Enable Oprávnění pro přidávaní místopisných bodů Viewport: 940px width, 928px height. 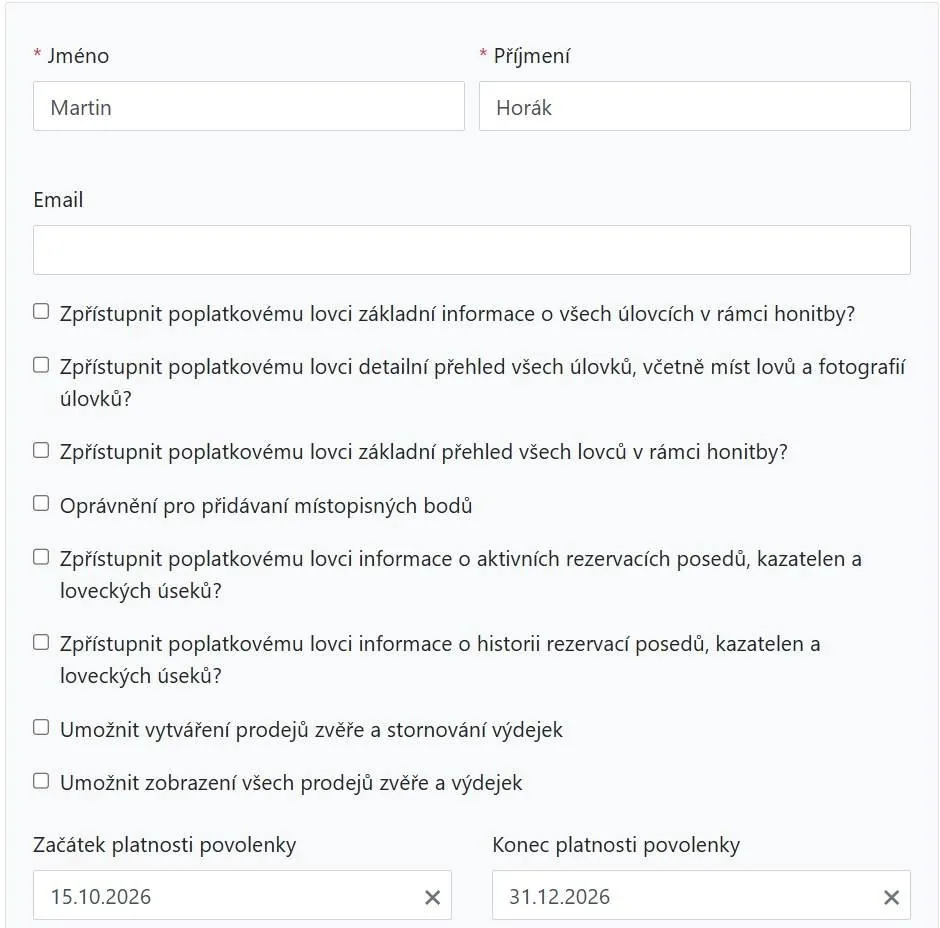click(x=41, y=503)
